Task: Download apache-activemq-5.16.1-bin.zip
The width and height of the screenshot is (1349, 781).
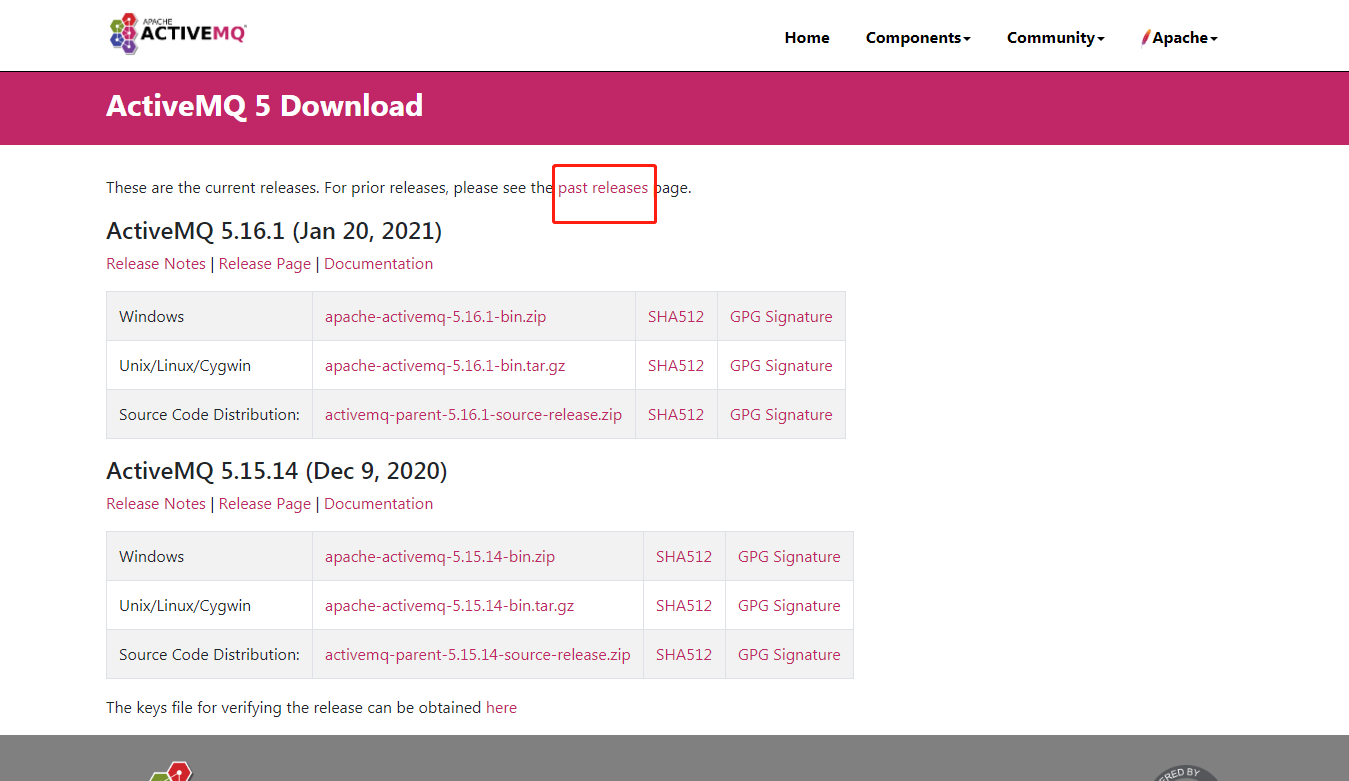Action: pyautogui.click(x=435, y=316)
